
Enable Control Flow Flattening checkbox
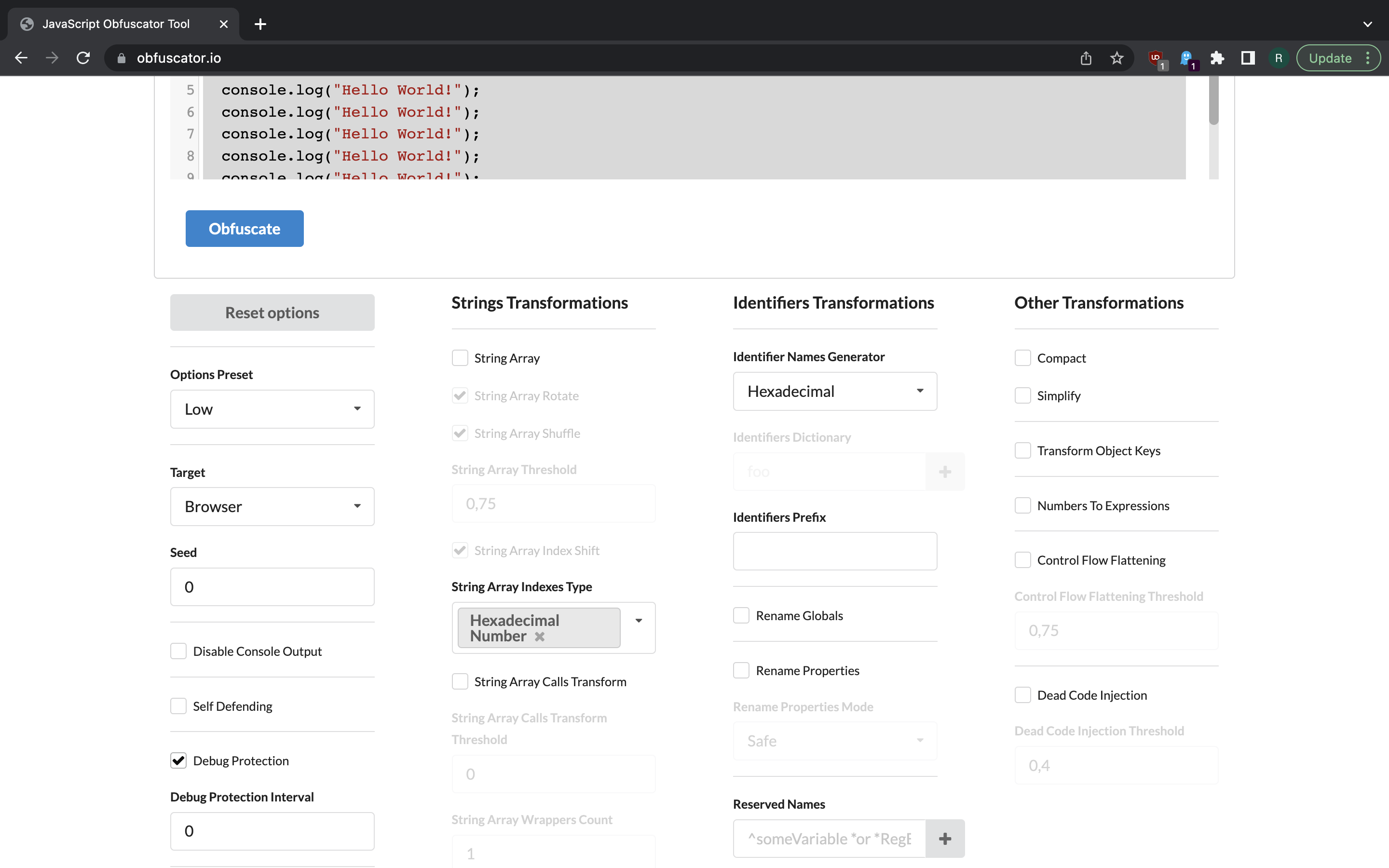(1023, 560)
